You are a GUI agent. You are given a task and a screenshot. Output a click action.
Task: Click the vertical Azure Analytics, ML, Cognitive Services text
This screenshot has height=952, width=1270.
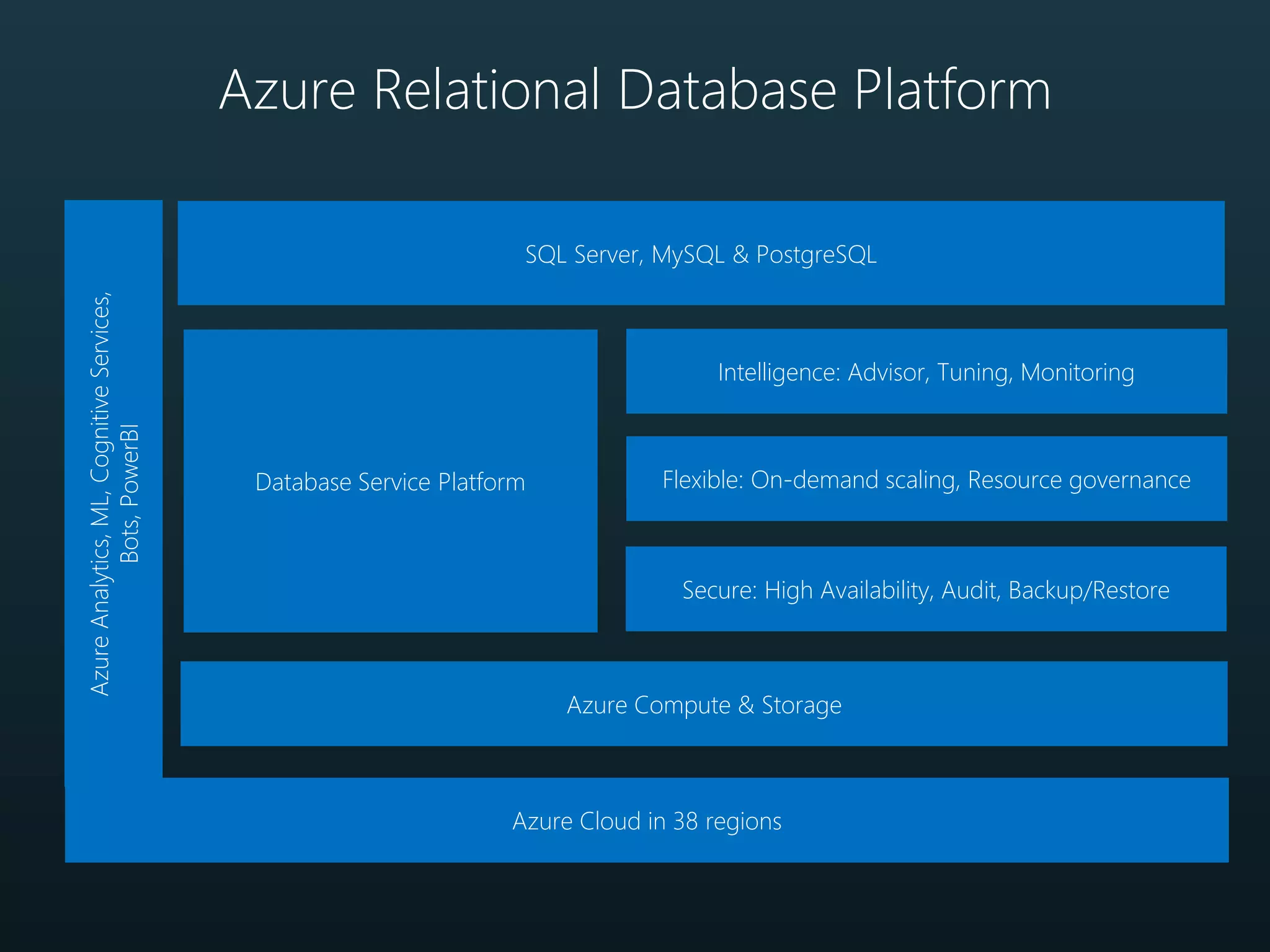[115, 493]
